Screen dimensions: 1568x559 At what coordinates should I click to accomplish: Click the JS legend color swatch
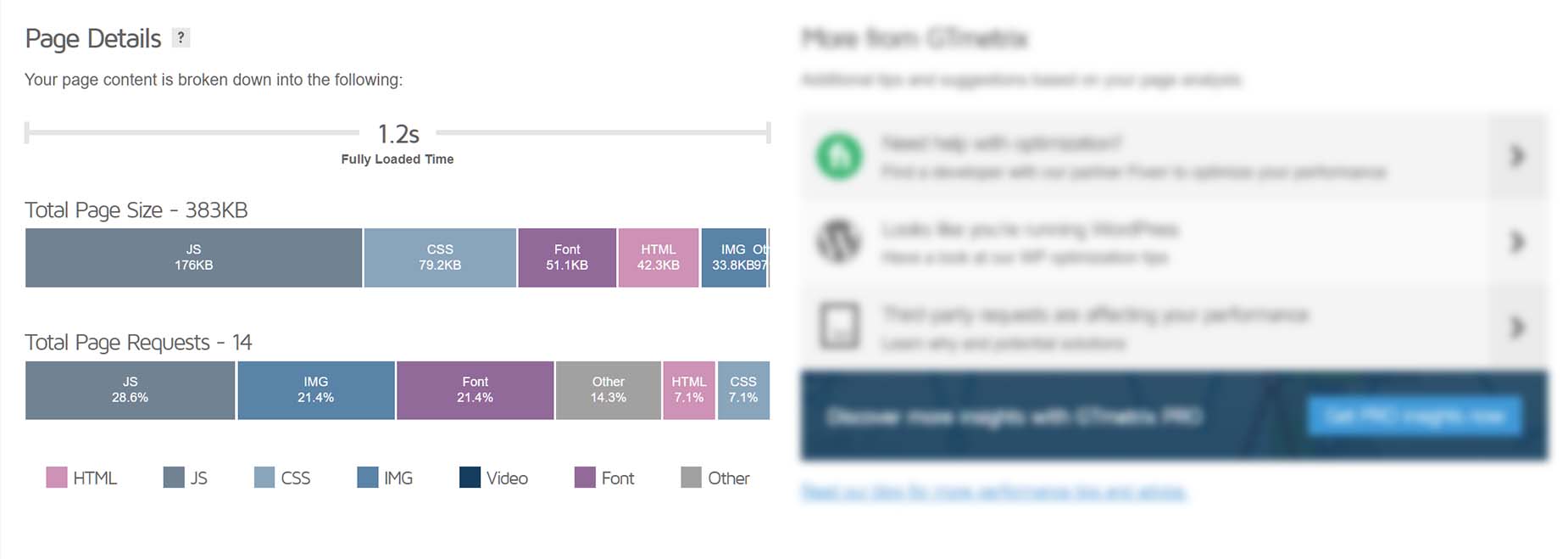coord(174,478)
